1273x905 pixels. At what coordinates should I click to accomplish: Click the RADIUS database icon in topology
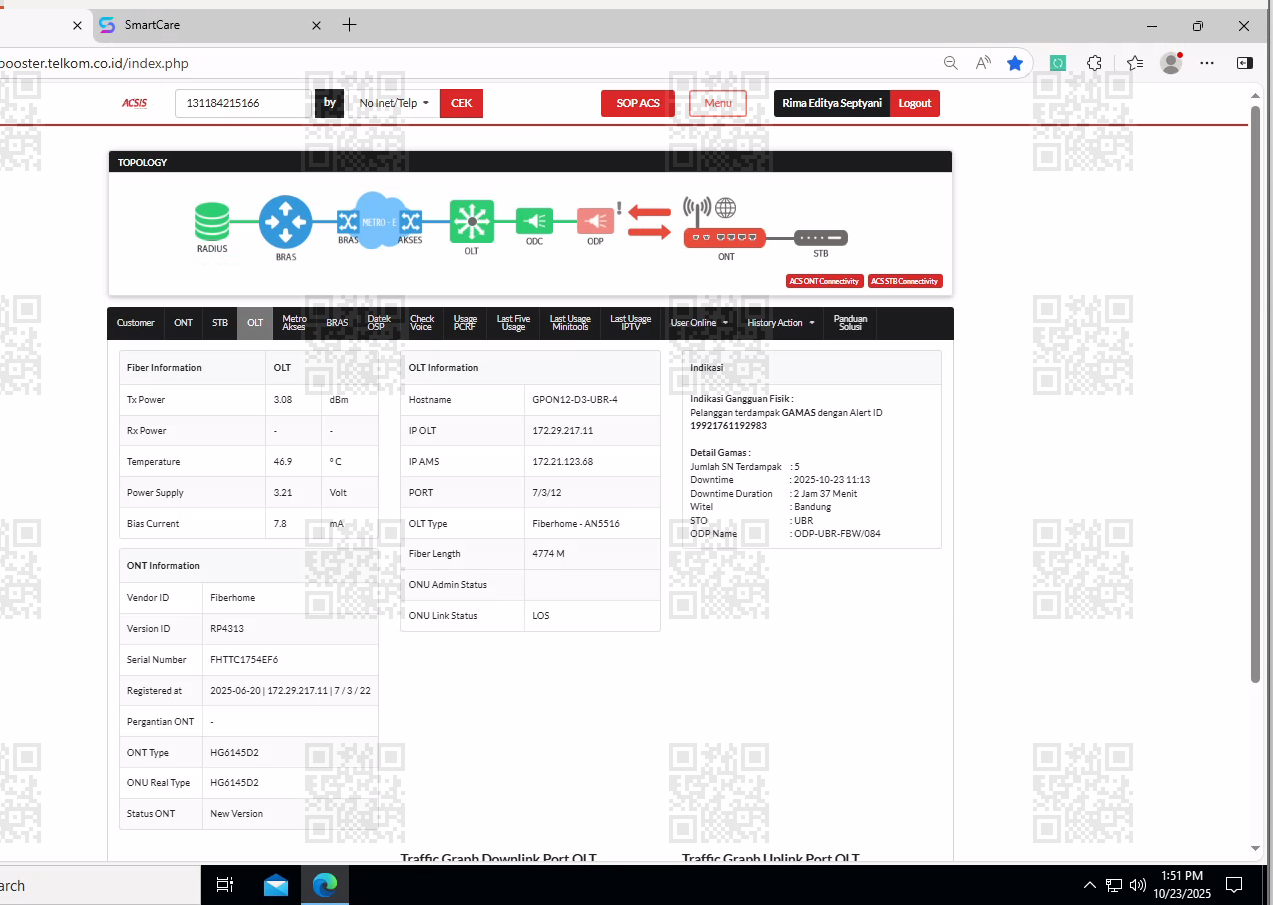[212, 221]
